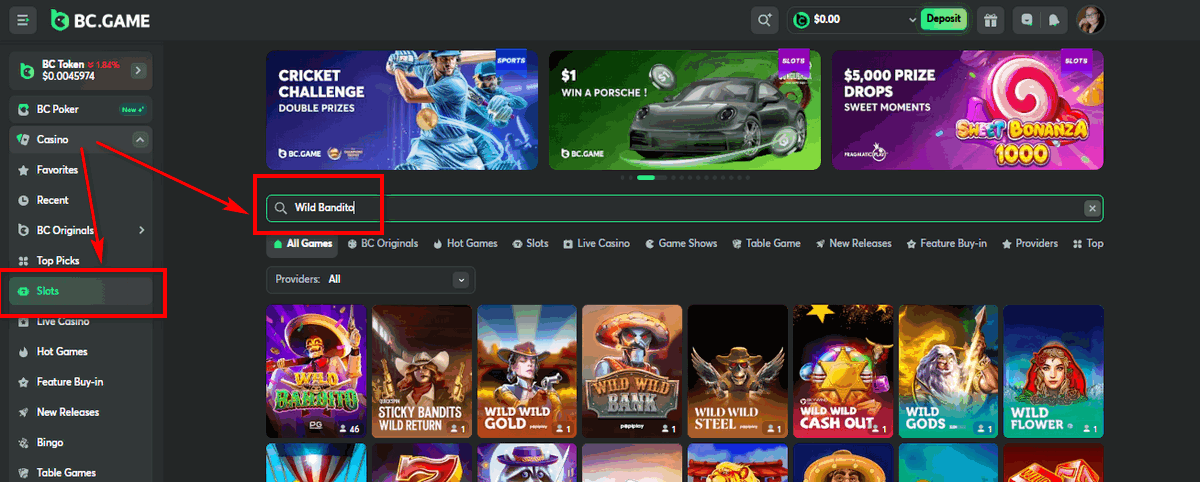The height and width of the screenshot is (482, 1200).
Task: Click the BC token coin icon in balance
Action: [801, 19]
